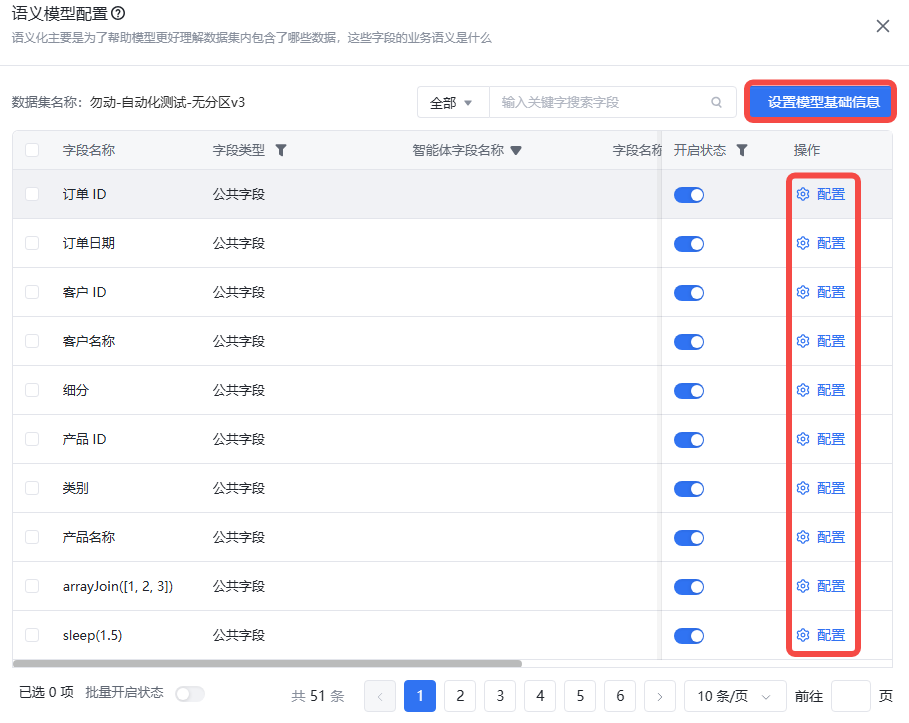Viewport: 909px width, 723px height.
Task: Click the 设置模型基础信息 button
Action: pos(822,102)
